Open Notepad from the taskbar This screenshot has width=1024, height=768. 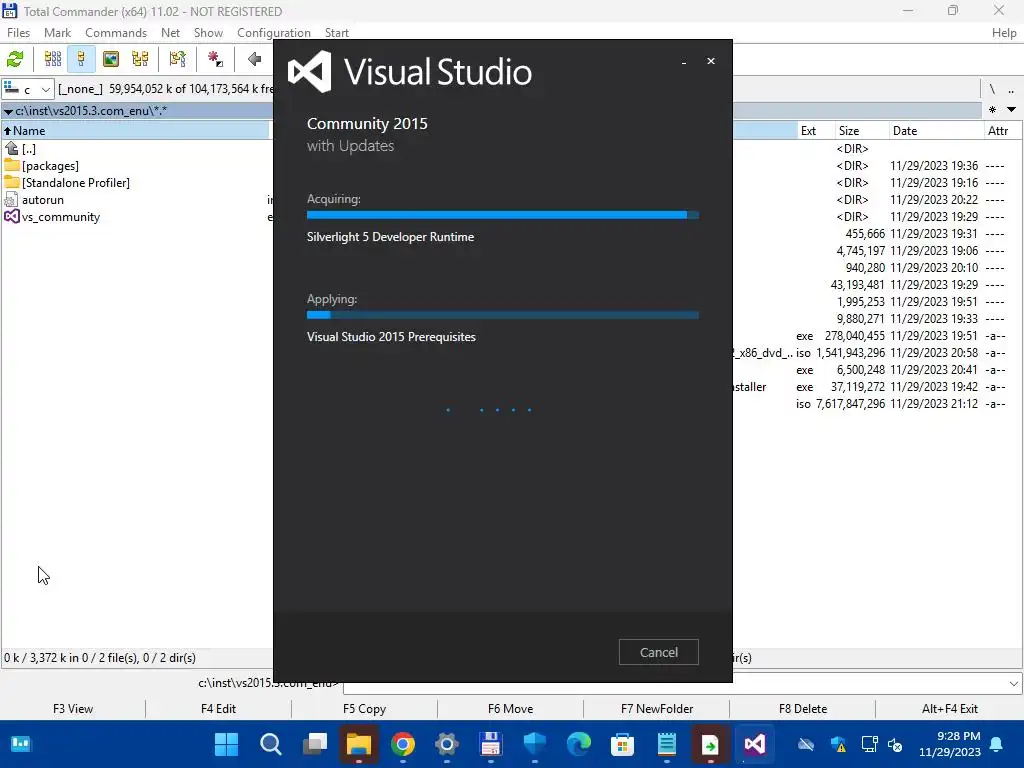tap(667, 744)
